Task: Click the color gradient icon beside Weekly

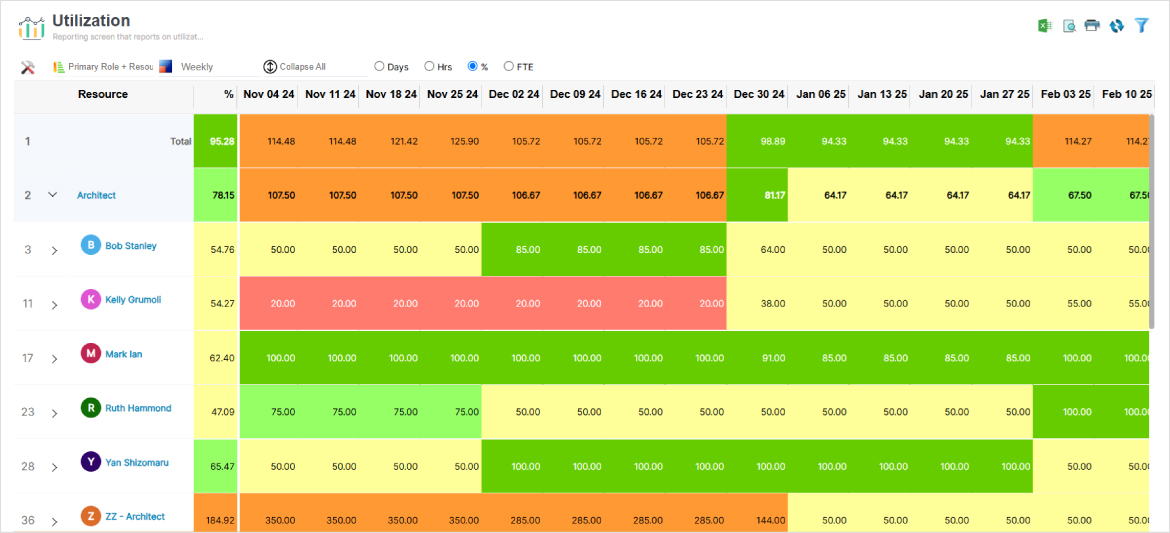Action: pyautogui.click(x=166, y=66)
